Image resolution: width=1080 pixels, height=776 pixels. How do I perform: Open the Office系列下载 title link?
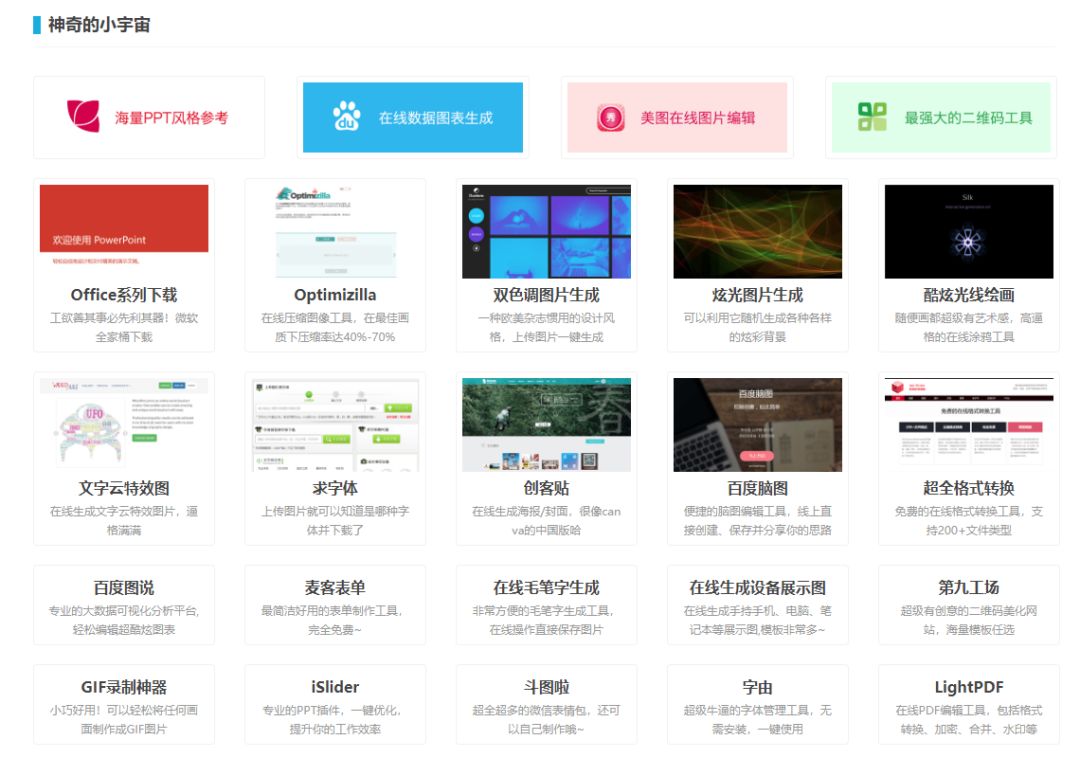click(124, 294)
